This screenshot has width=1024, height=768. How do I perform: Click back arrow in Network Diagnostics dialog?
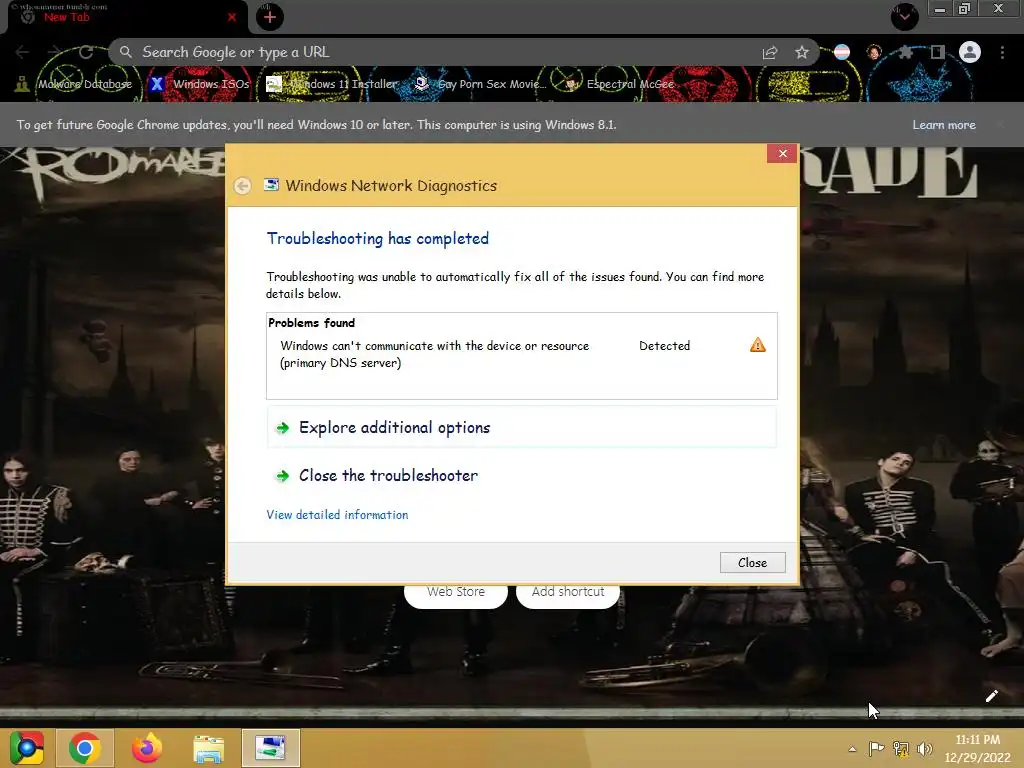tap(242, 186)
